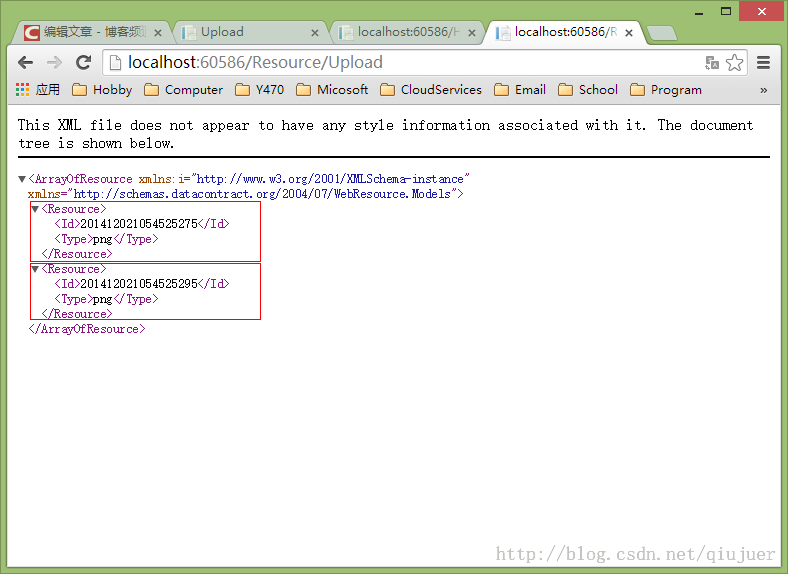This screenshot has width=788, height=574.
Task: Click the browser forward arrow
Action: tap(54, 62)
